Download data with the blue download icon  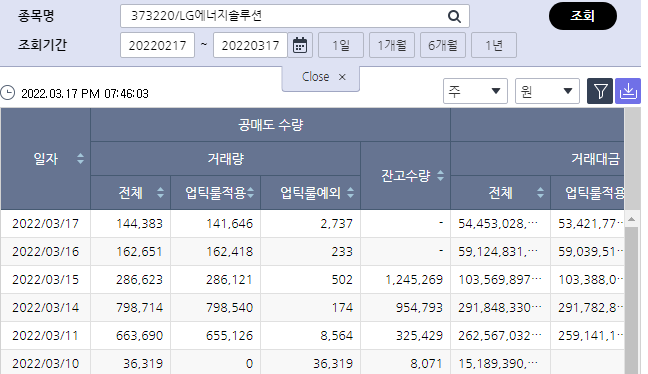click(x=628, y=91)
